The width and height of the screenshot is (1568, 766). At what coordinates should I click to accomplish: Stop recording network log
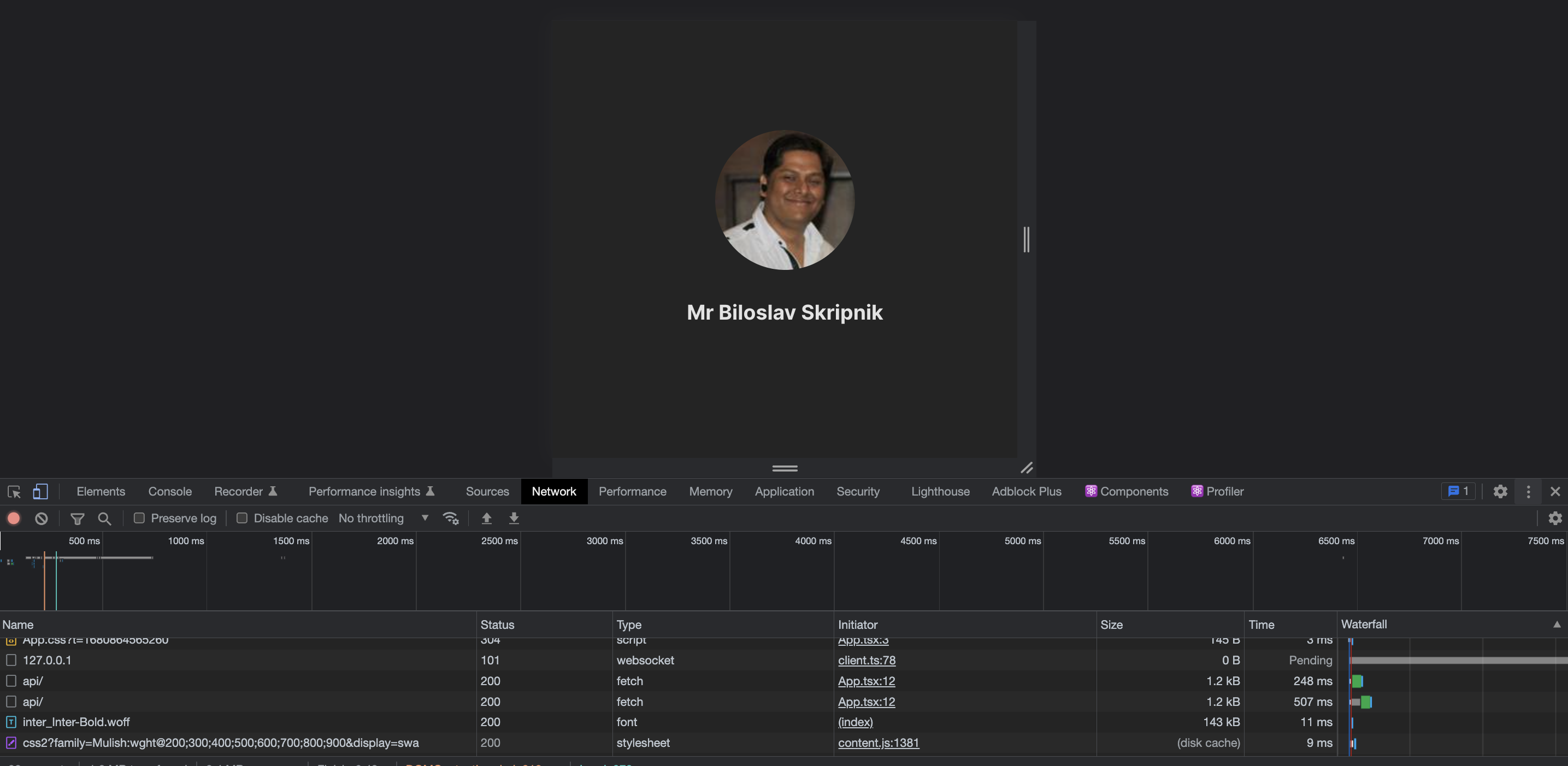[14, 518]
